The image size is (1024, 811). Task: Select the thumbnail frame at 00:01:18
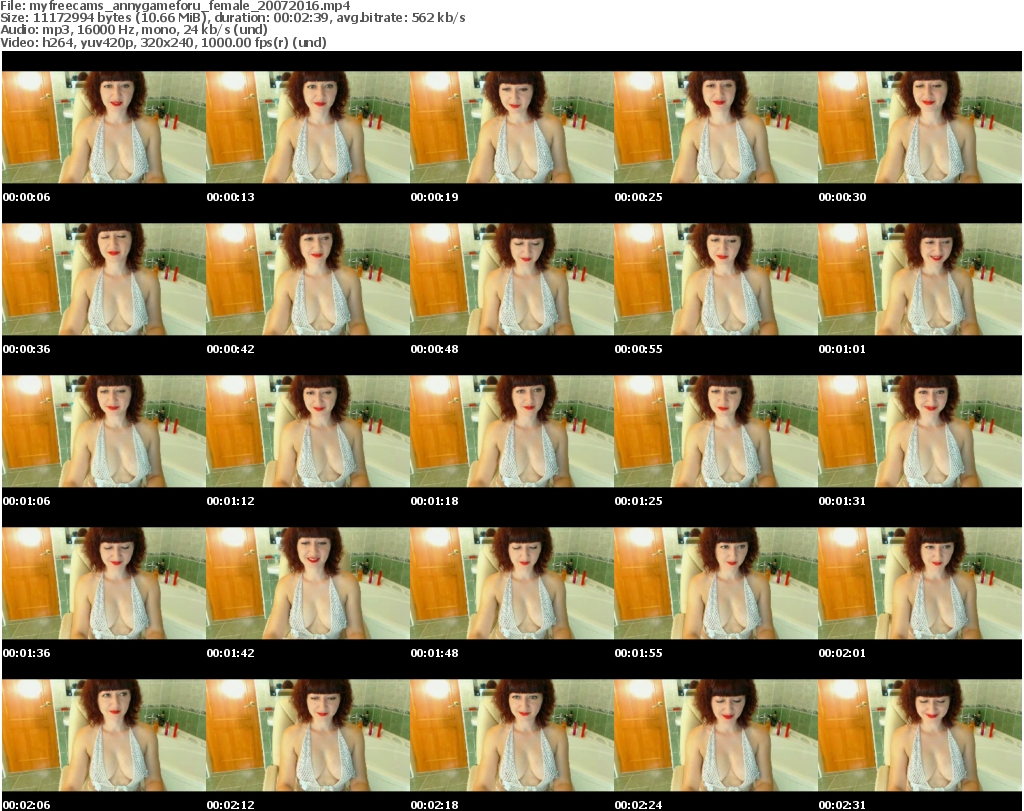511,431
